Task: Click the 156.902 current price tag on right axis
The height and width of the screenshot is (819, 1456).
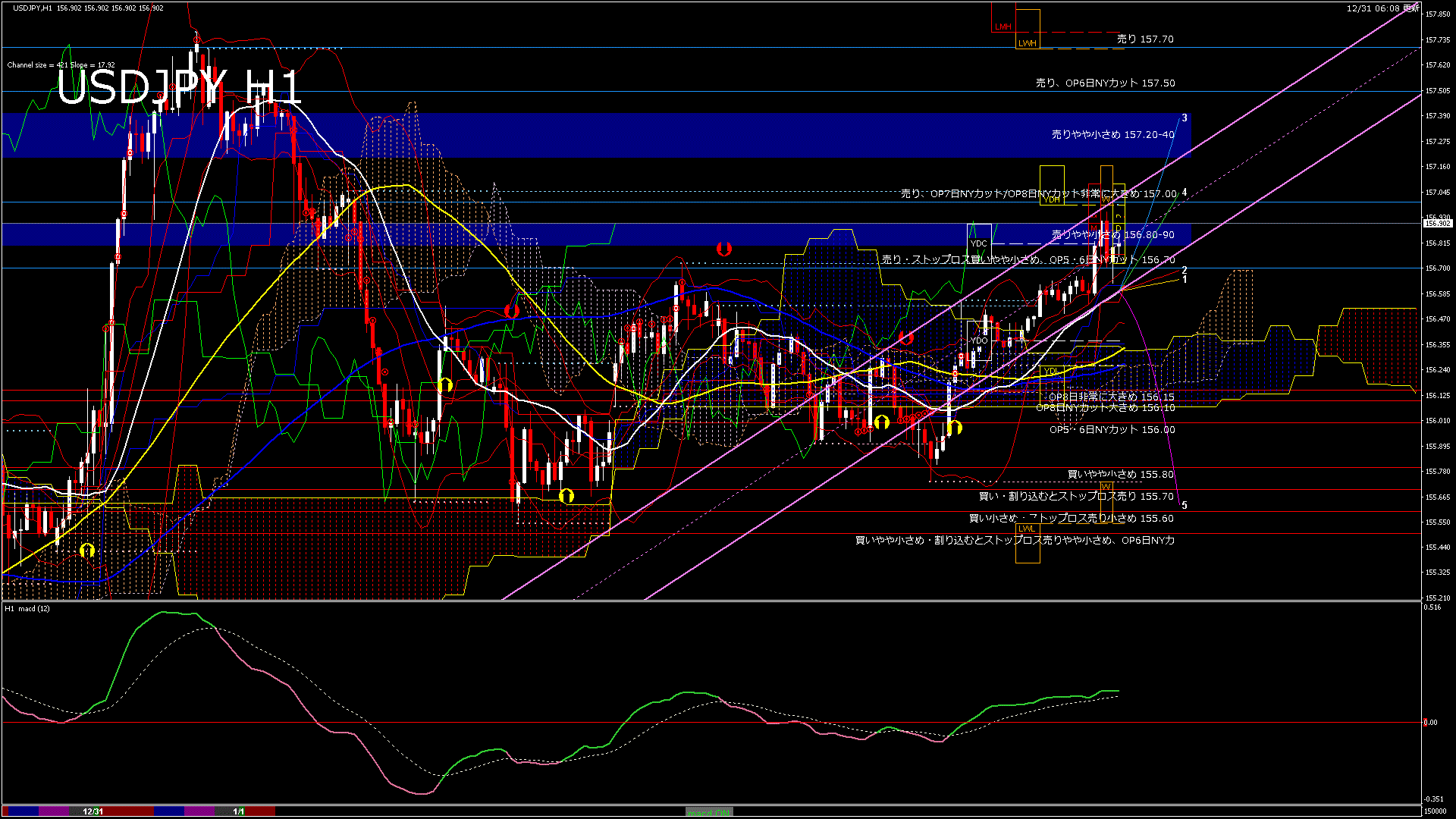Action: pos(1439,224)
